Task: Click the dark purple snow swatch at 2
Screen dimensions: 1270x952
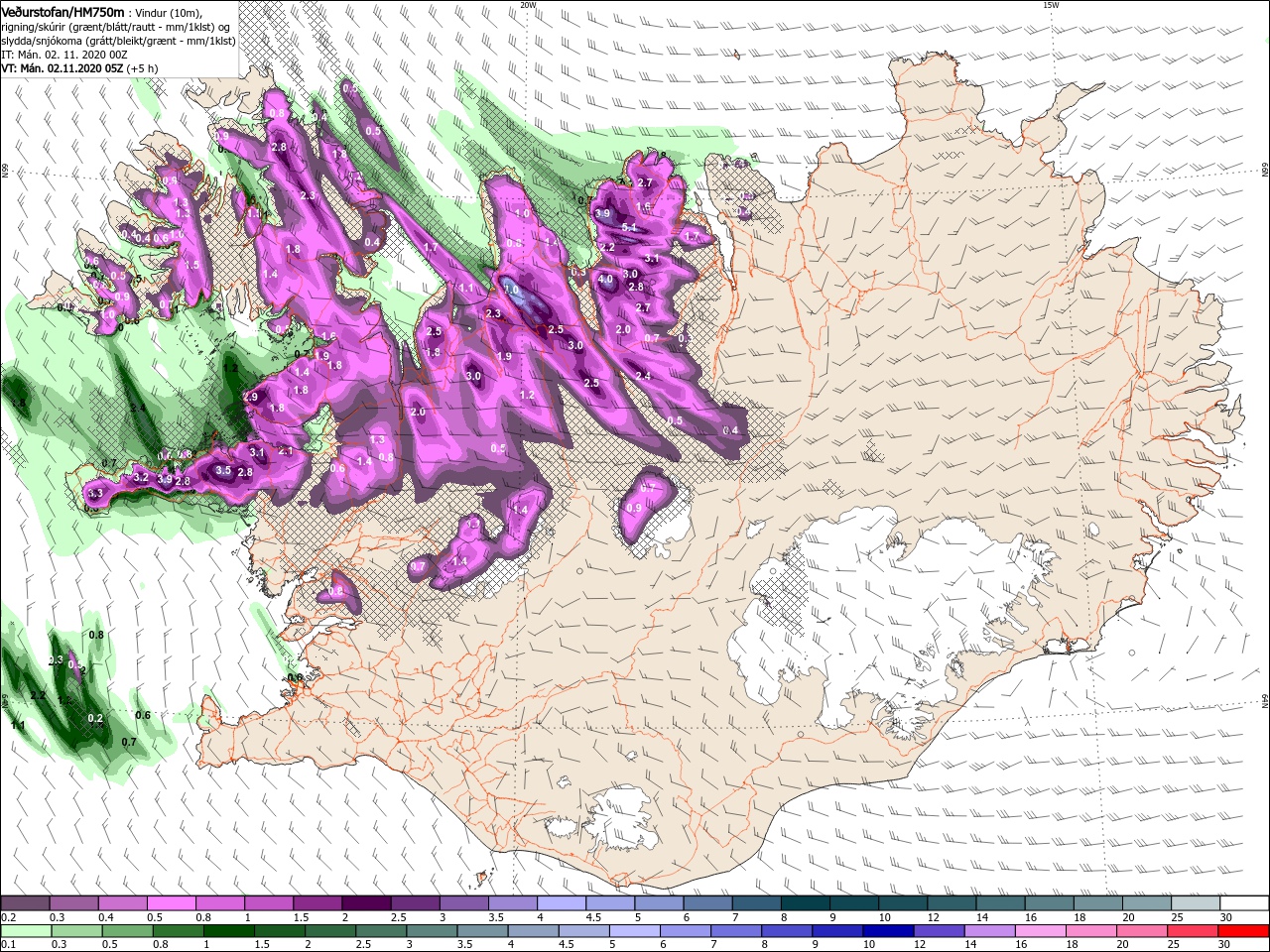Action: (x=366, y=903)
